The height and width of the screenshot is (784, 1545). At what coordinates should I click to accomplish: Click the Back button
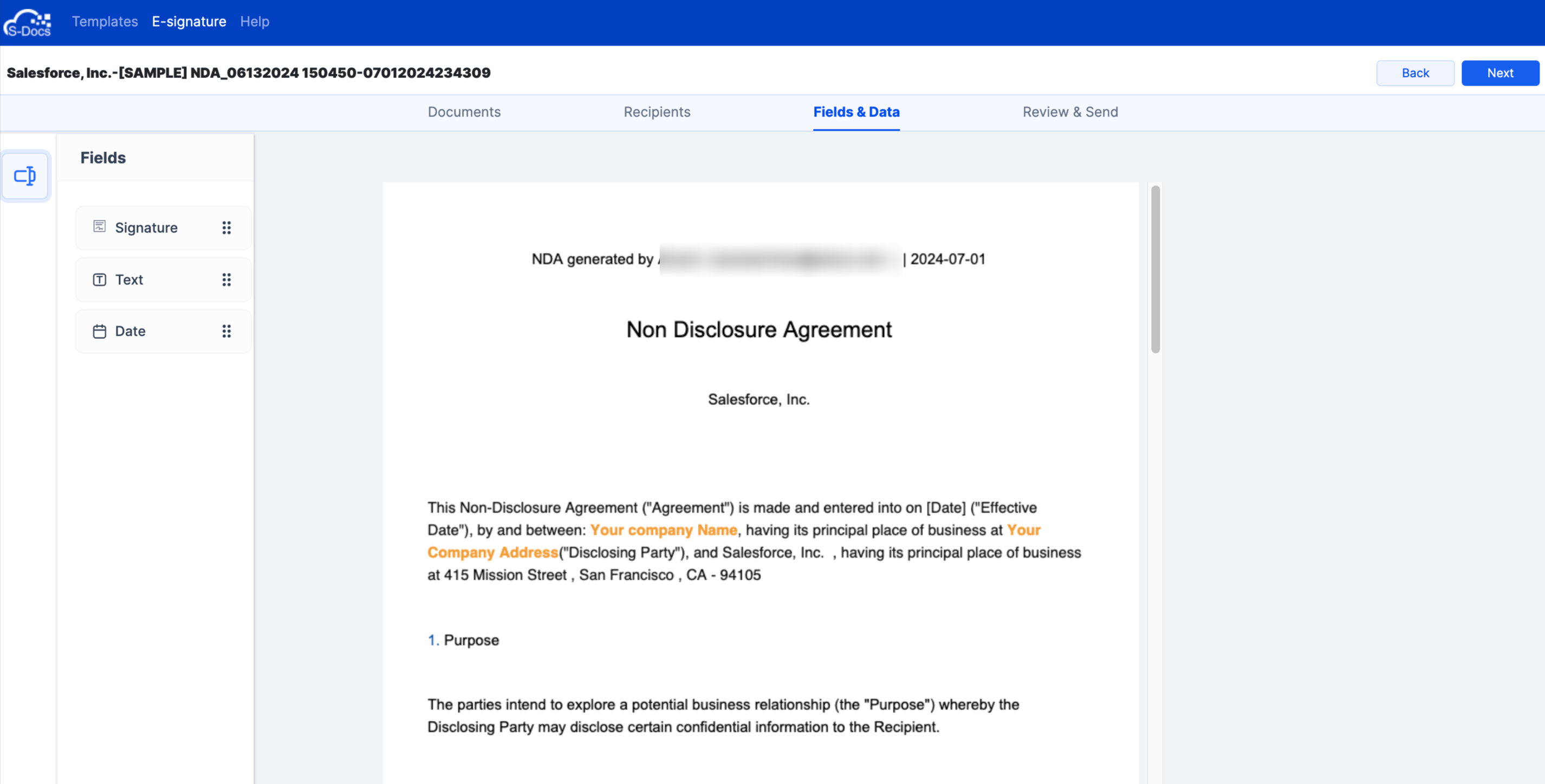[1415, 73]
